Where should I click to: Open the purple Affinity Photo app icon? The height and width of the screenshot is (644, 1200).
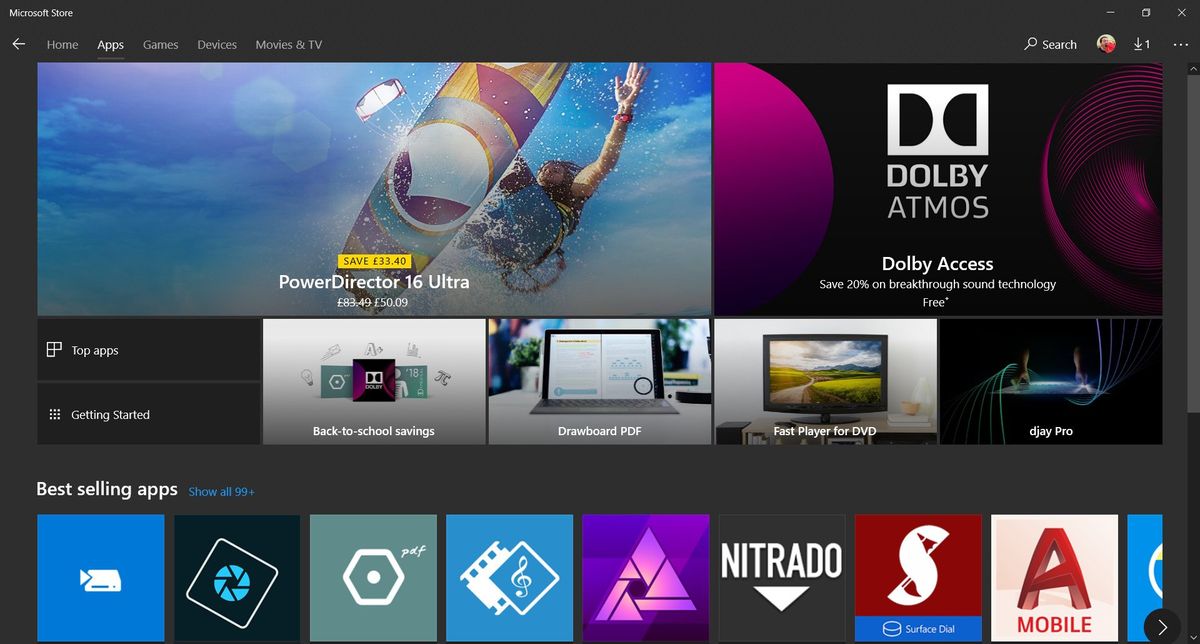point(645,578)
